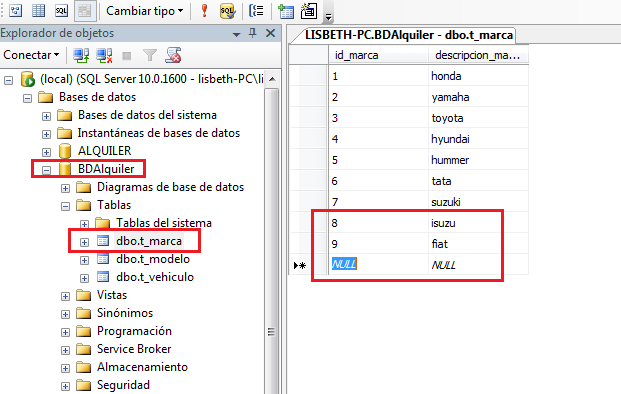Click the Disconnect server icon
Image resolution: width=621 pixels, height=394 pixels.
point(104,55)
